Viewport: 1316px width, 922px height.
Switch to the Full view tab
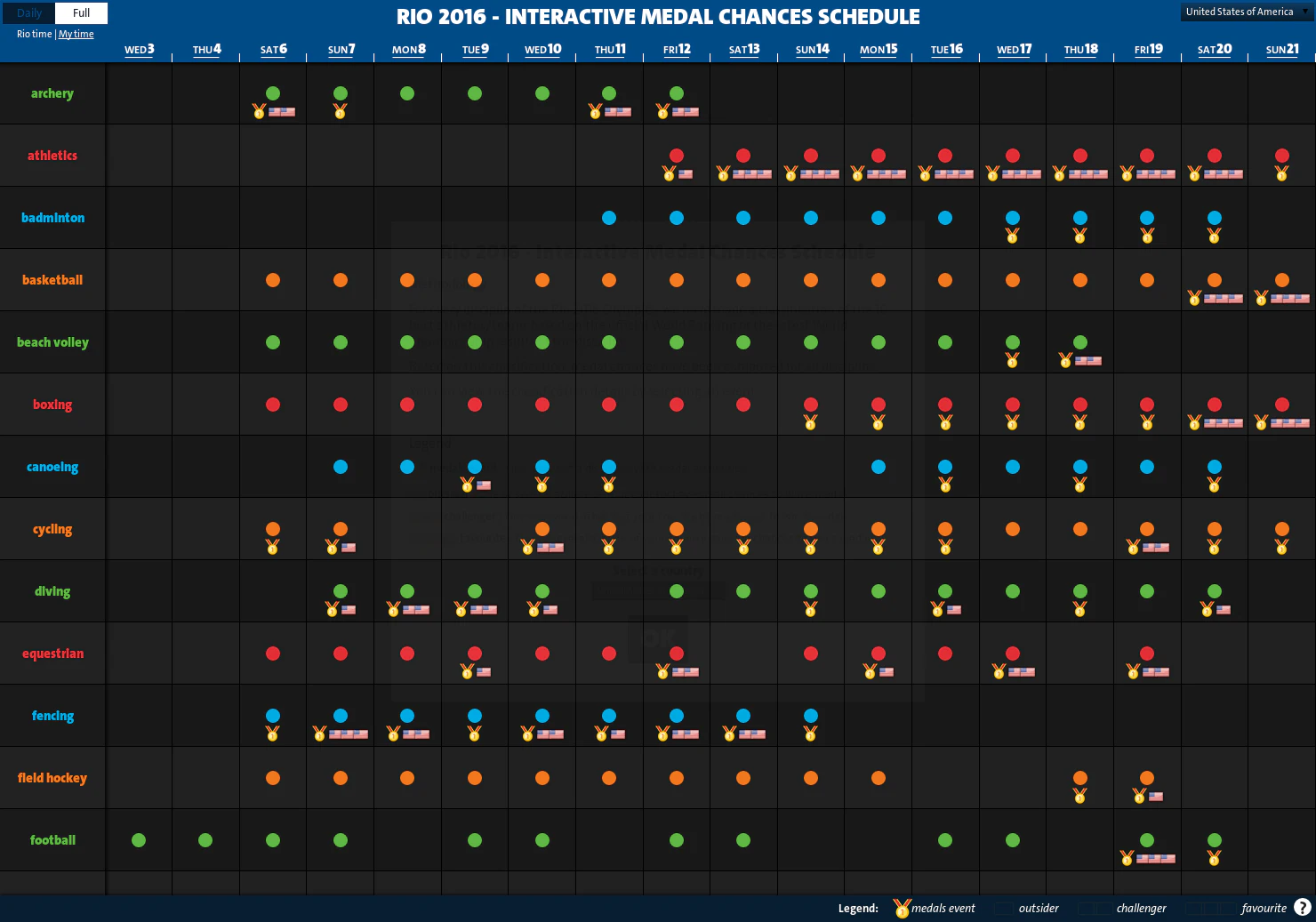[81, 13]
